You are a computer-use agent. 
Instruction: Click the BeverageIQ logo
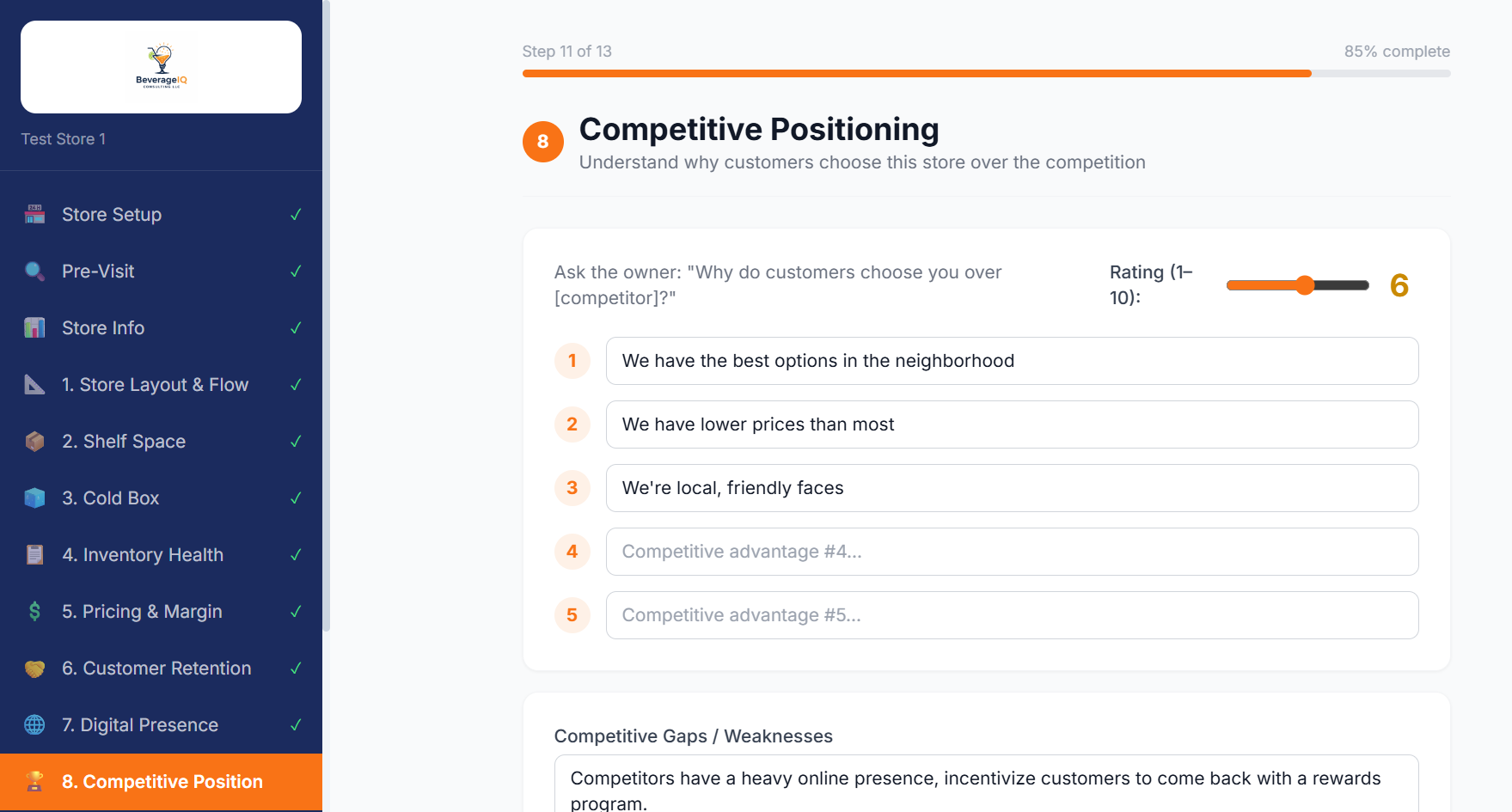pos(160,67)
